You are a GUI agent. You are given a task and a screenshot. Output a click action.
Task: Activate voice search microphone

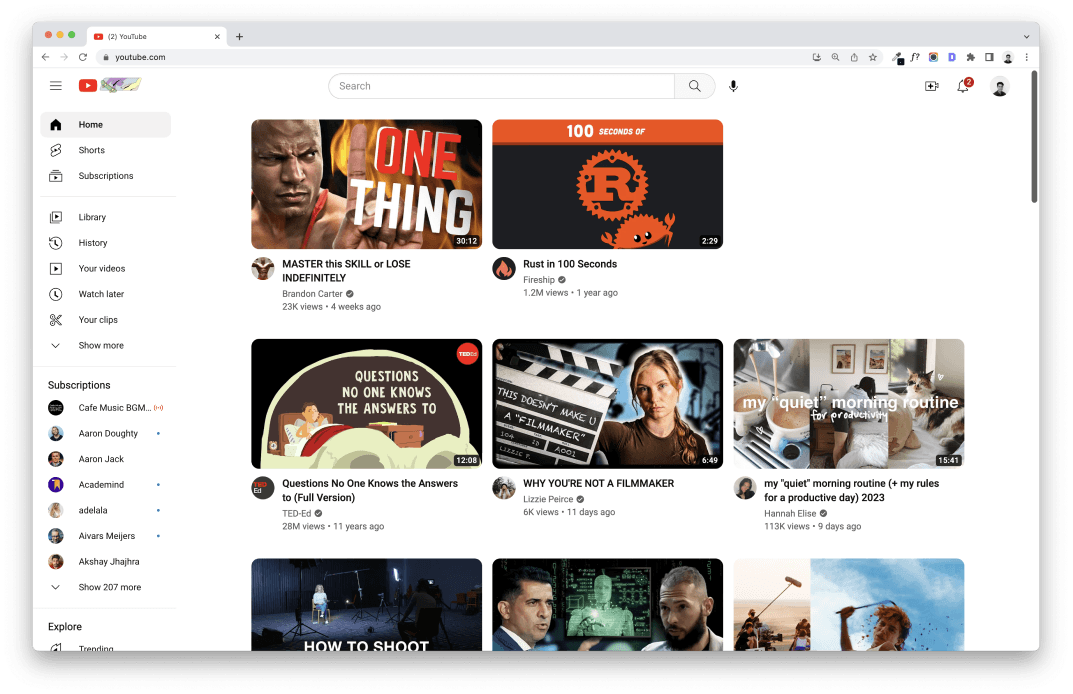pos(733,86)
